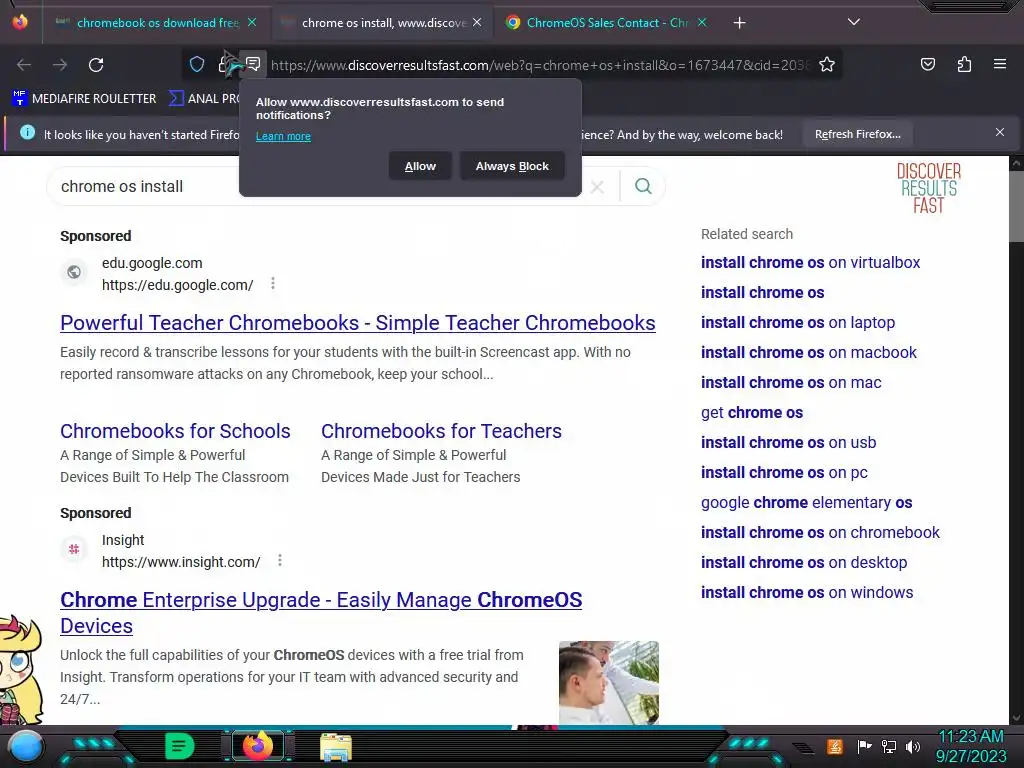Search install chrome os on usb
Screen dimensions: 1024x768
click(x=788, y=443)
